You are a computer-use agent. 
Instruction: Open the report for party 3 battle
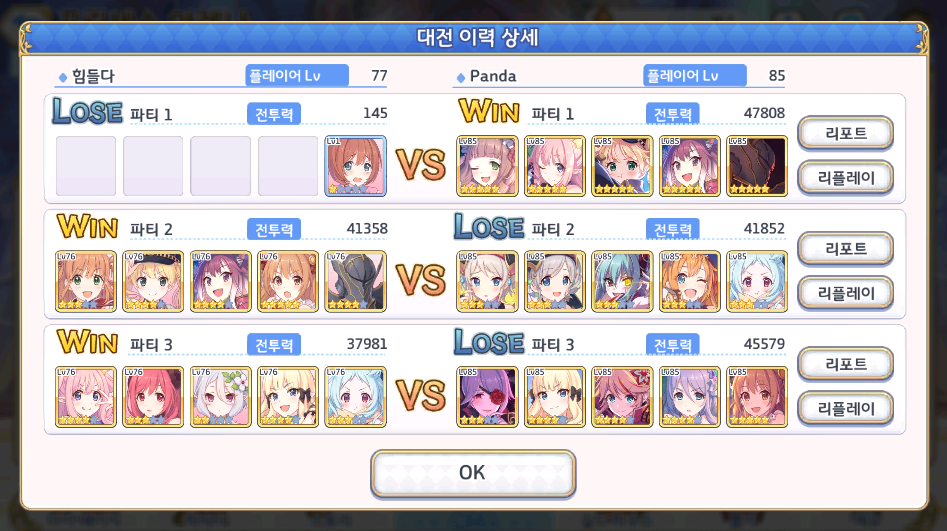tap(846, 364)
